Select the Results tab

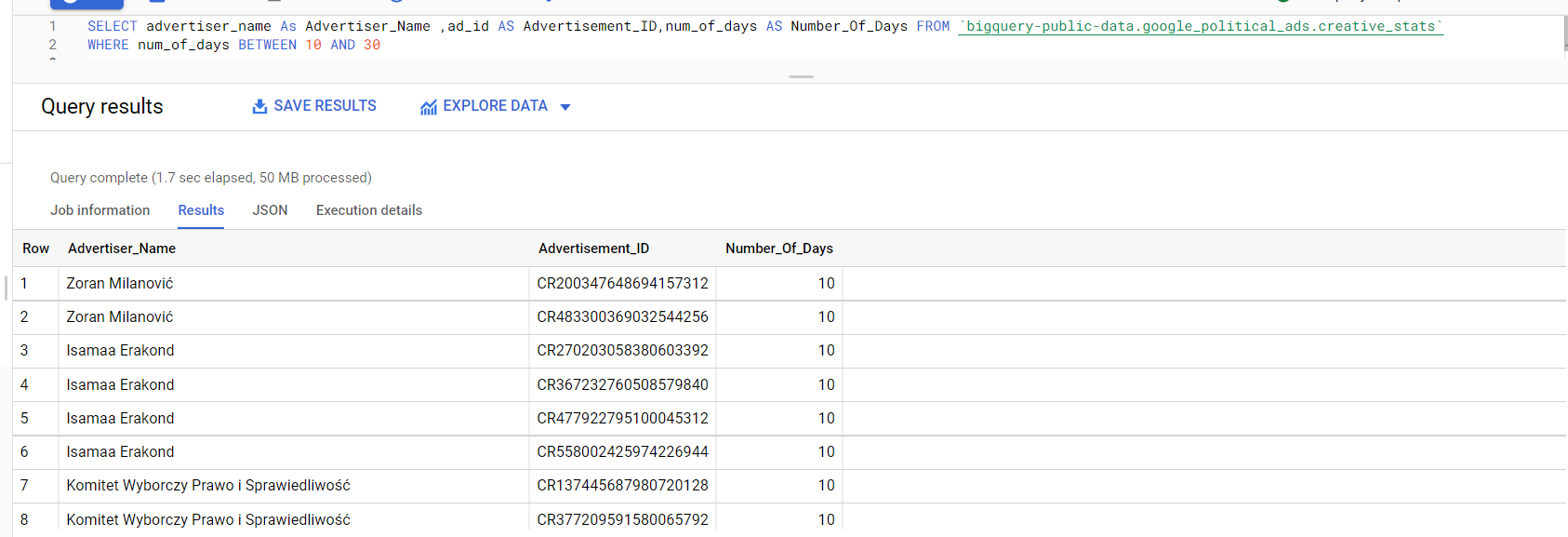point(201,210)
